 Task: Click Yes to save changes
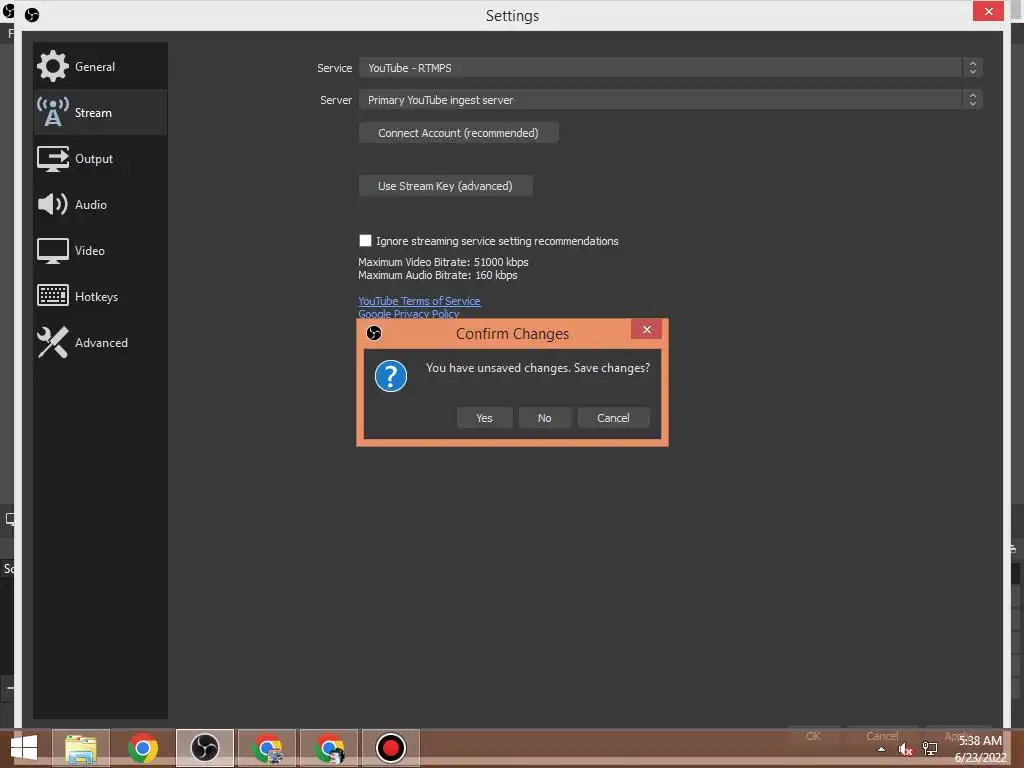click(484, 418)
